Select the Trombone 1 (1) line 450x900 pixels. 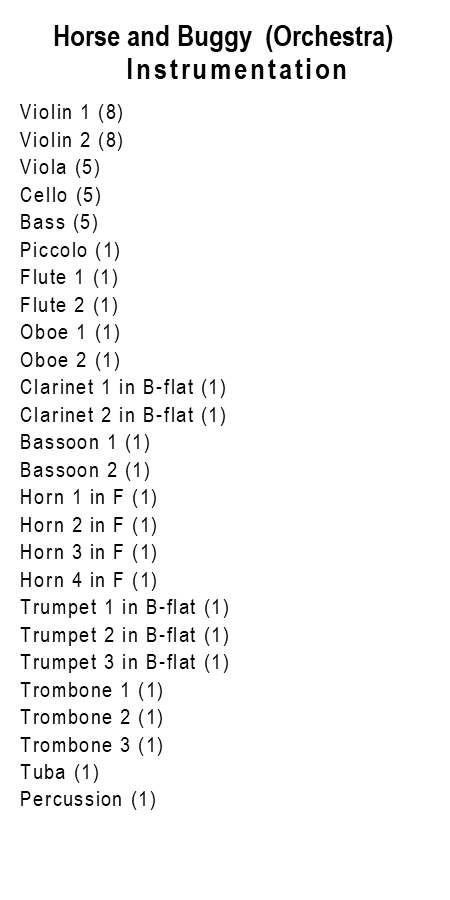click(x=92, y=690)
